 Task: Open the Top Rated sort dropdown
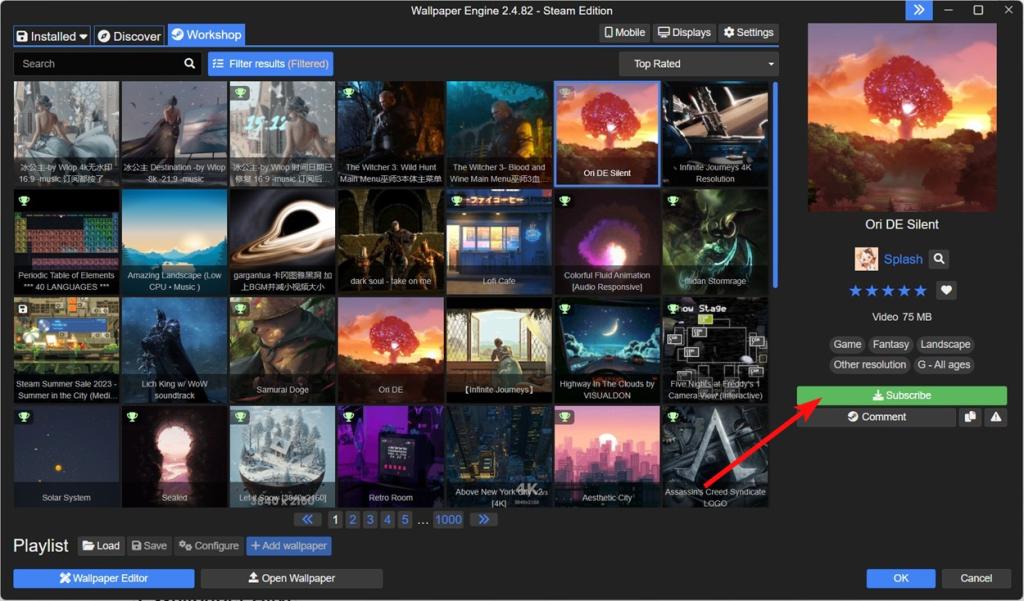(x=698, y=63)
